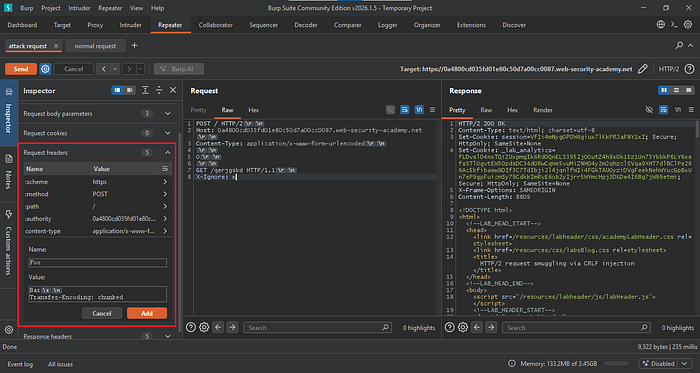Open Burp settings gear in top bar

[688, 25]
